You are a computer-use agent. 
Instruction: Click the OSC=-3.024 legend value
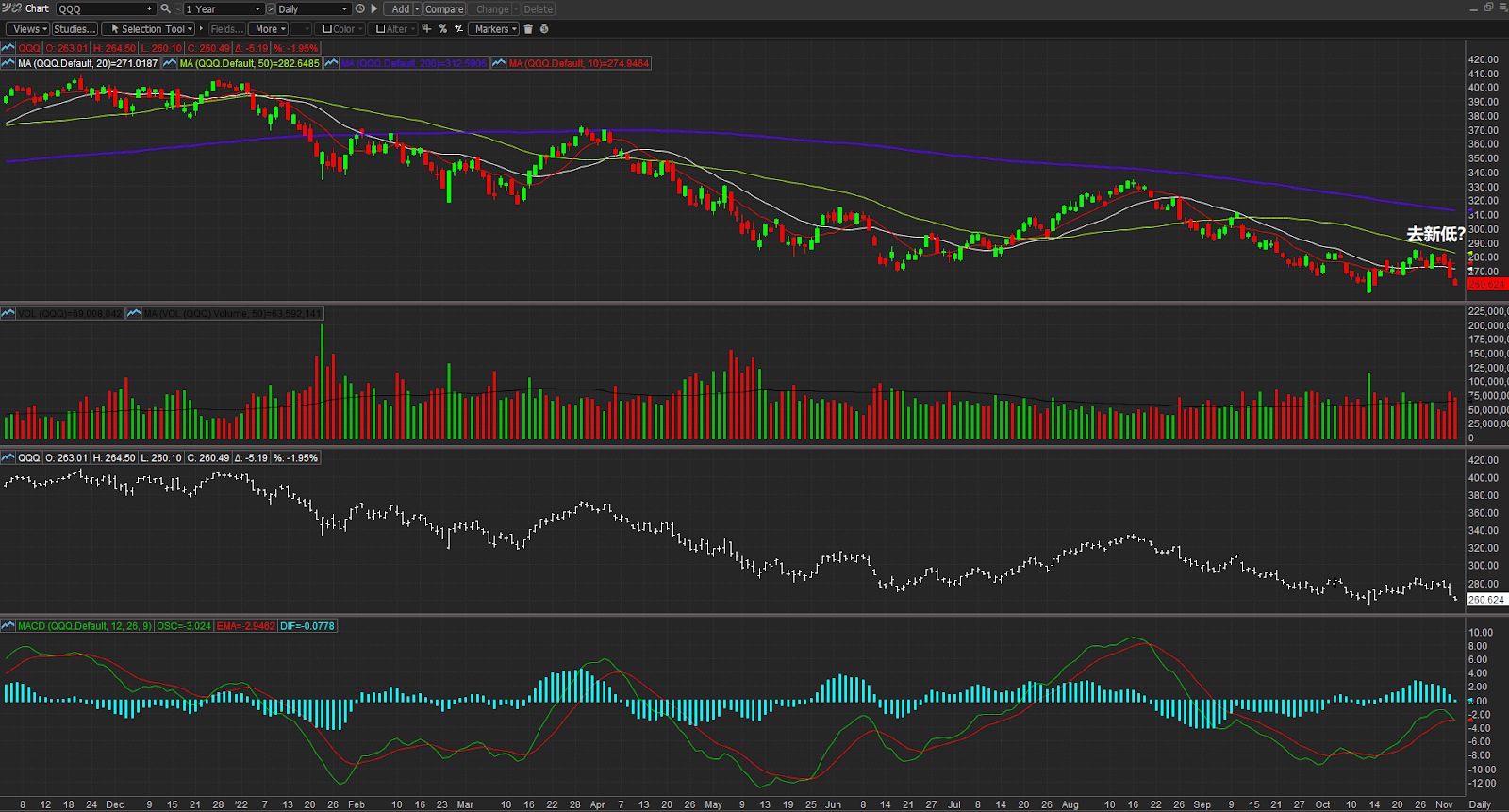pos(184,626)
